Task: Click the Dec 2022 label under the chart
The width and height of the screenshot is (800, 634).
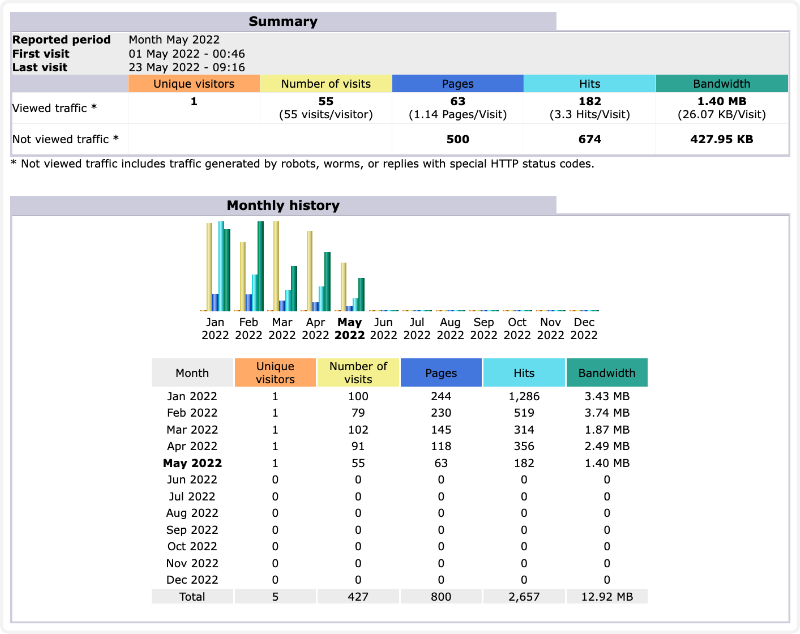Action: [584, 329]
